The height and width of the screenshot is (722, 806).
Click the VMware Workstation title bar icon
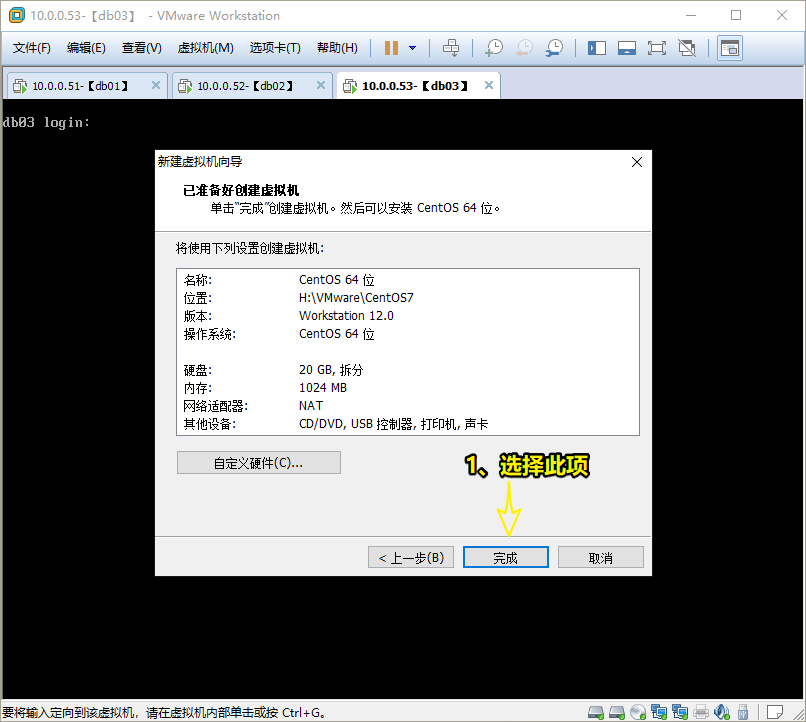[x=16, y=15]
